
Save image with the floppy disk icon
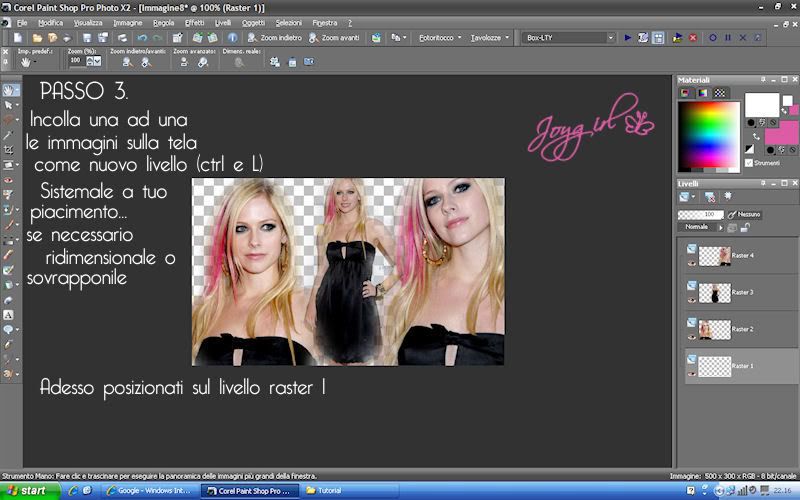pyautogui.click(x=87, y=38)
